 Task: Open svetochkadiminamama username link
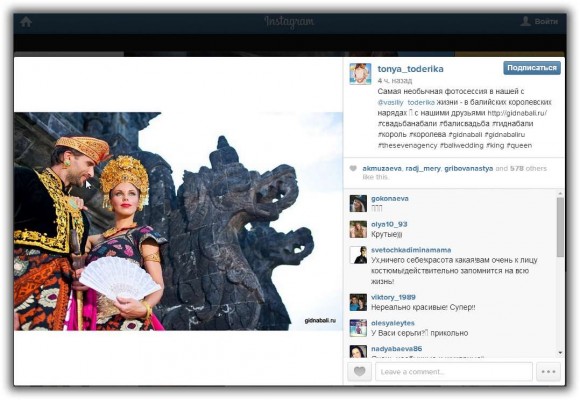click(x=411, y=250)
